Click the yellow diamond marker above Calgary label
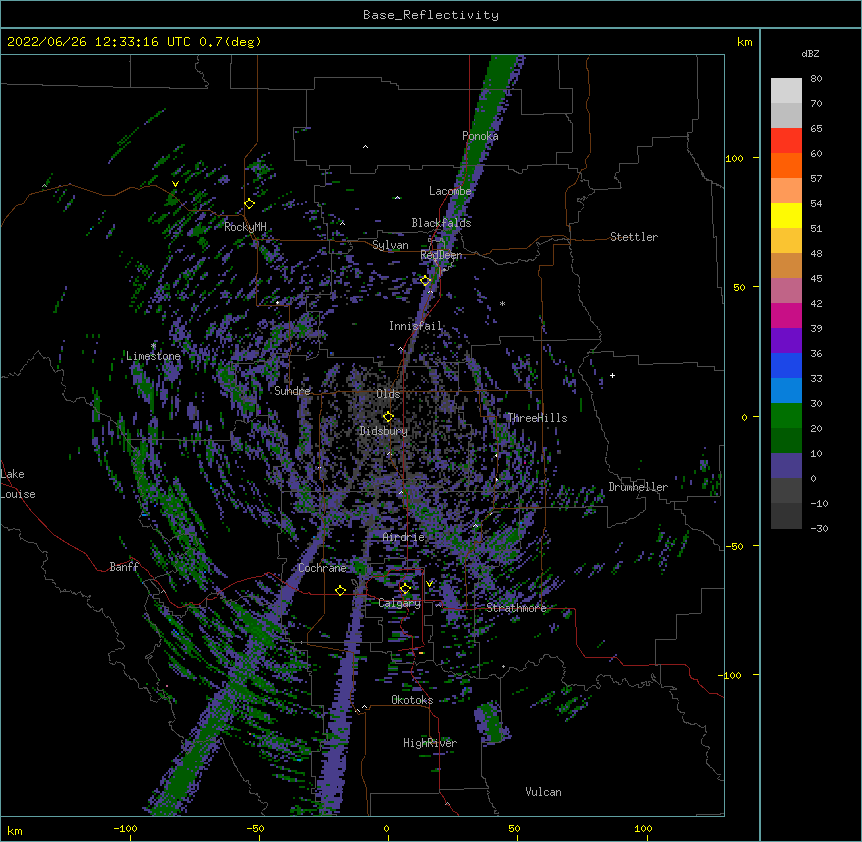 pyautogui.click(x=405, y=589)
